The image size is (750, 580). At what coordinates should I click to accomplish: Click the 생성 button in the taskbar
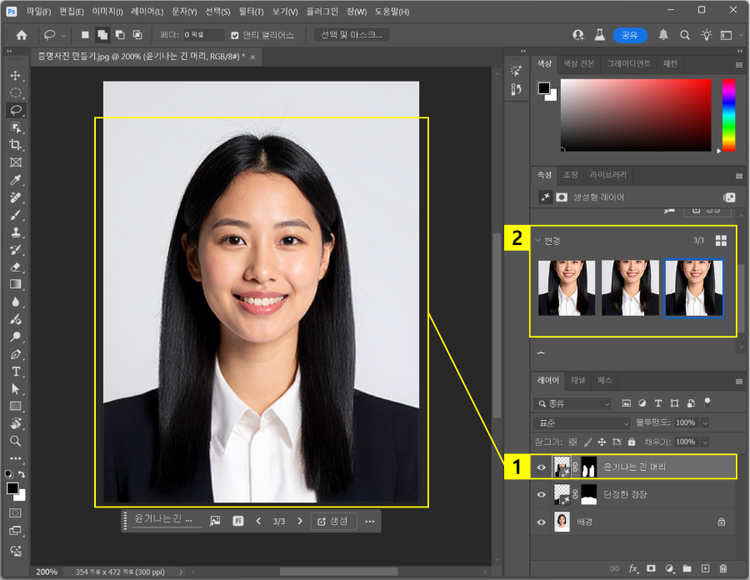333,521
